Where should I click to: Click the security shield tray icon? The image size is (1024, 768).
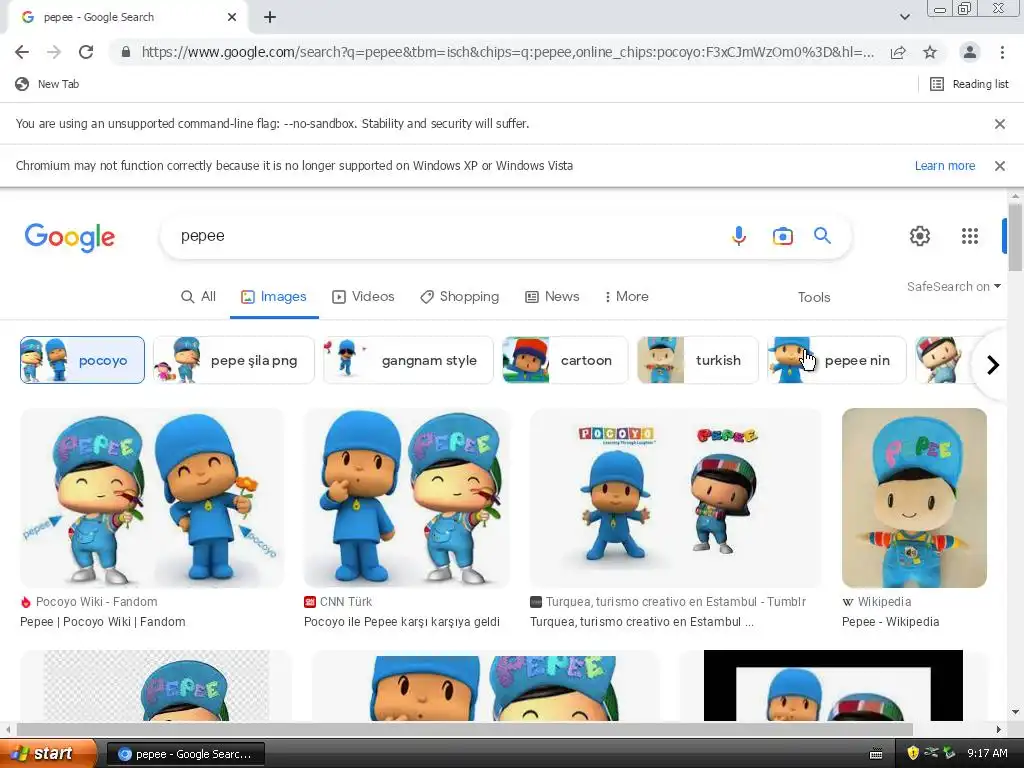(913, 754)
